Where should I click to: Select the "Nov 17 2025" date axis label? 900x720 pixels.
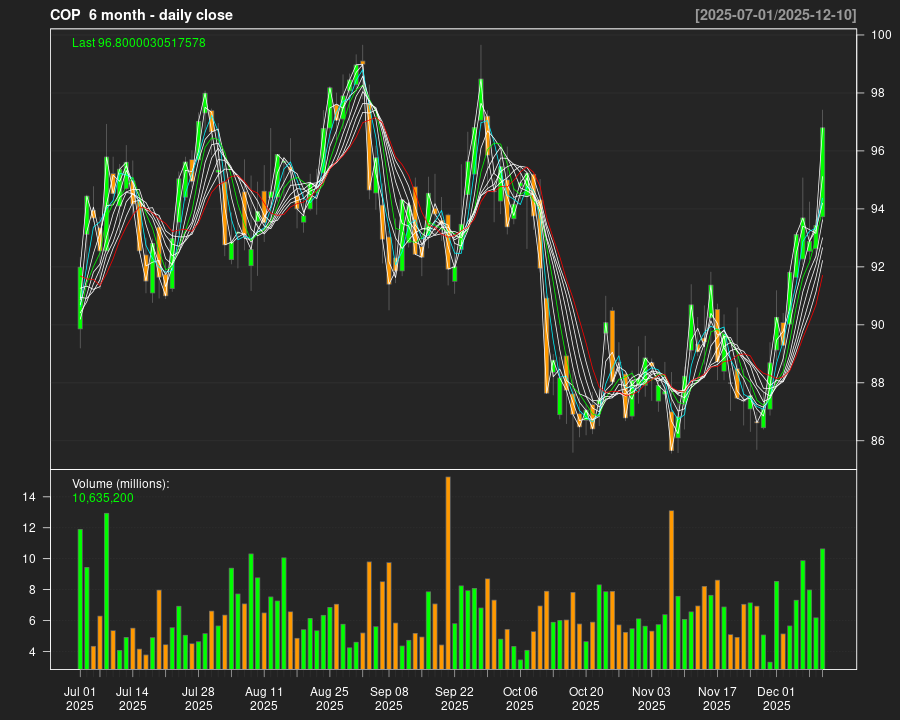(717, 698)
